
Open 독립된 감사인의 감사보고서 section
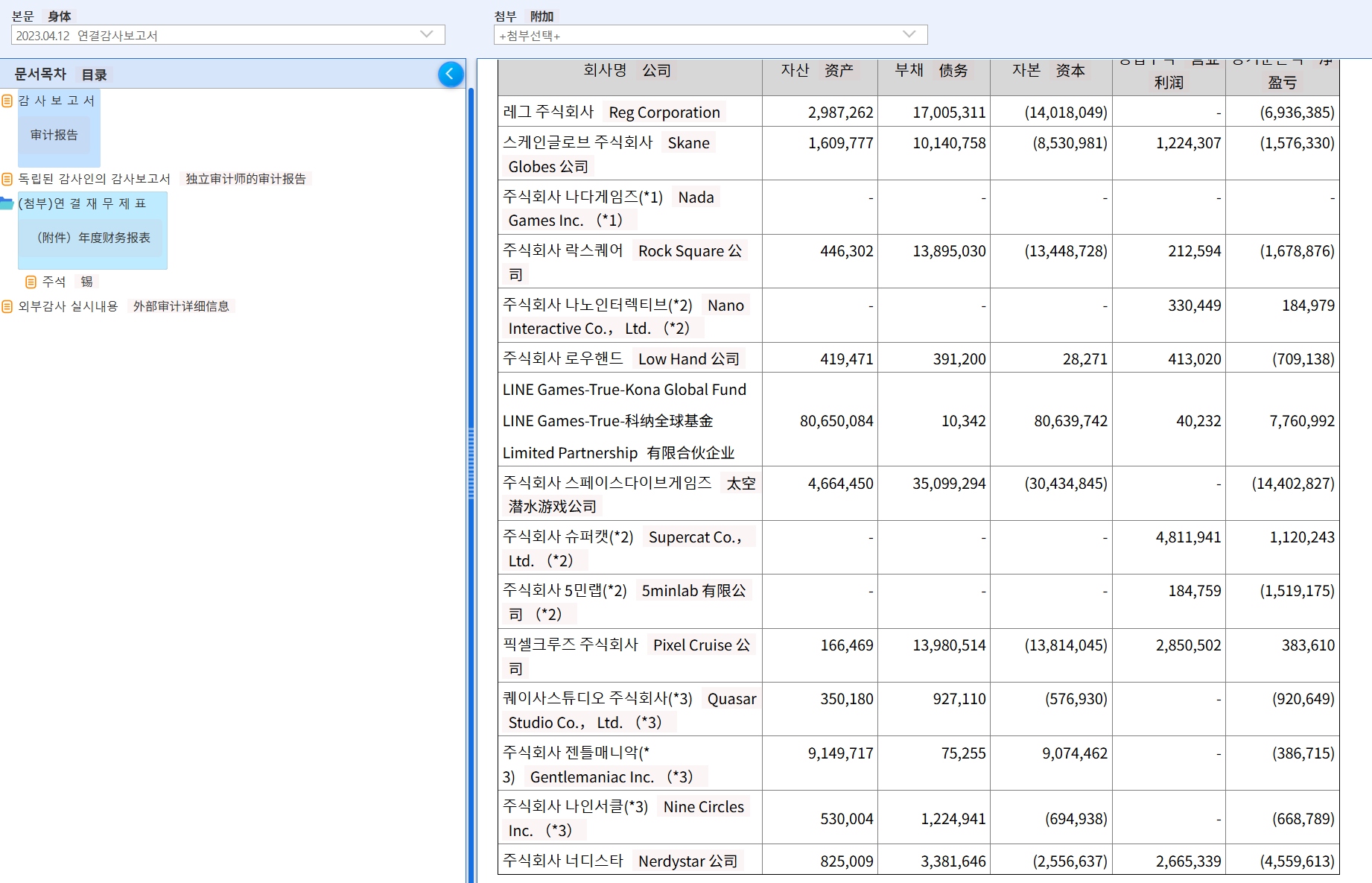(95, 179)
